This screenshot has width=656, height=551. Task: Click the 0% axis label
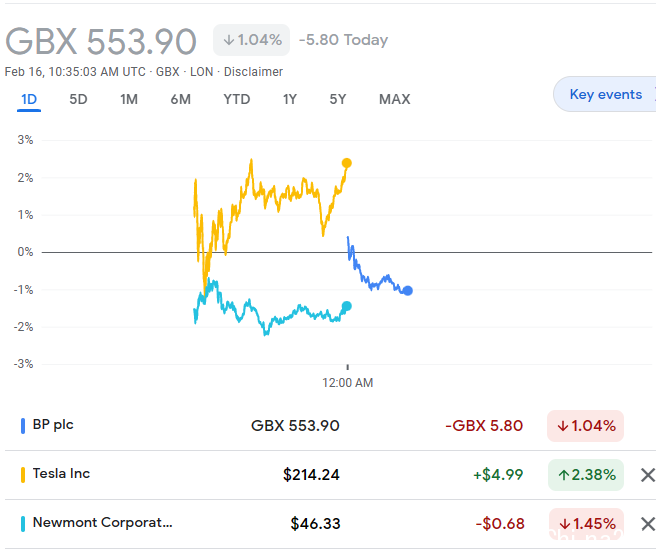tap(25, 252)
